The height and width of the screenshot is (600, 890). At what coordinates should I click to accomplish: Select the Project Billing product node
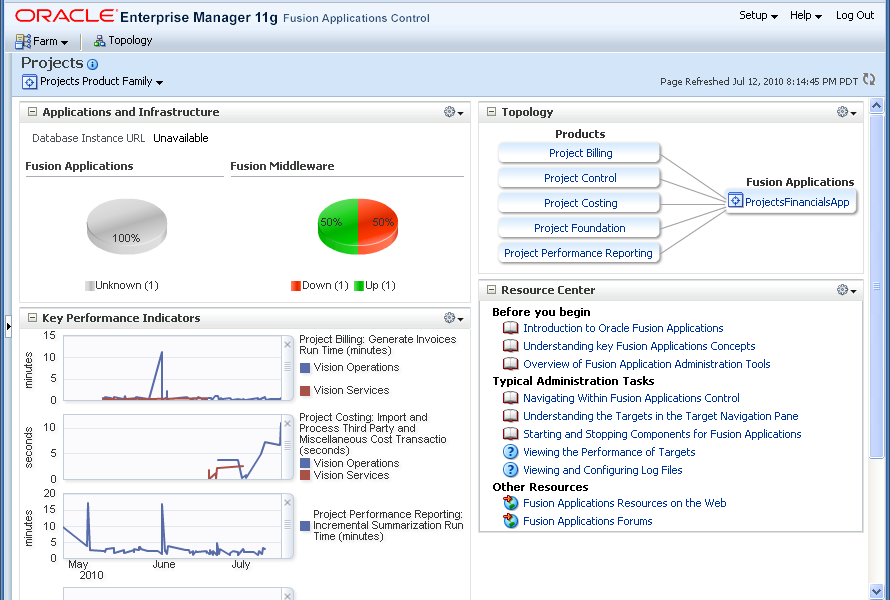pyautogui.click(x=580, y=153)
